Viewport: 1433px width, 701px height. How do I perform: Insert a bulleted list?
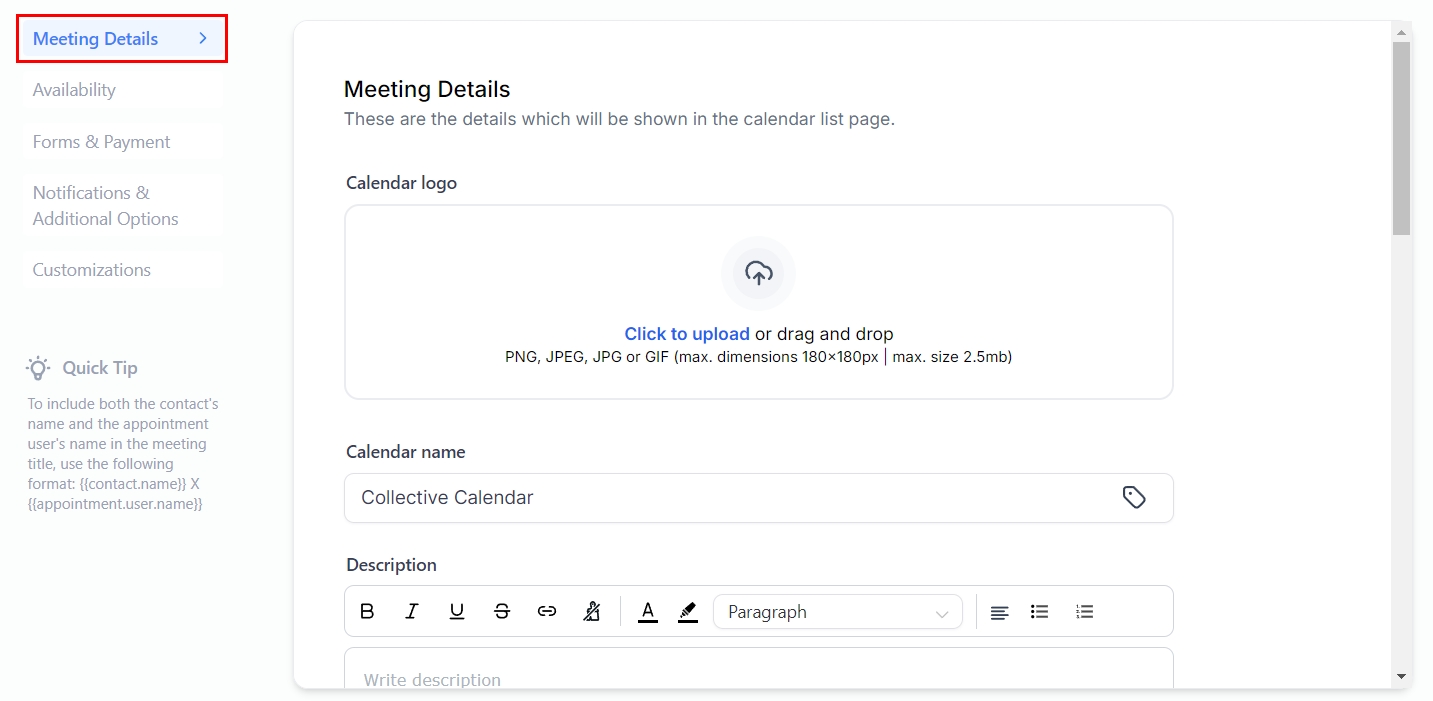[1040, 612]
